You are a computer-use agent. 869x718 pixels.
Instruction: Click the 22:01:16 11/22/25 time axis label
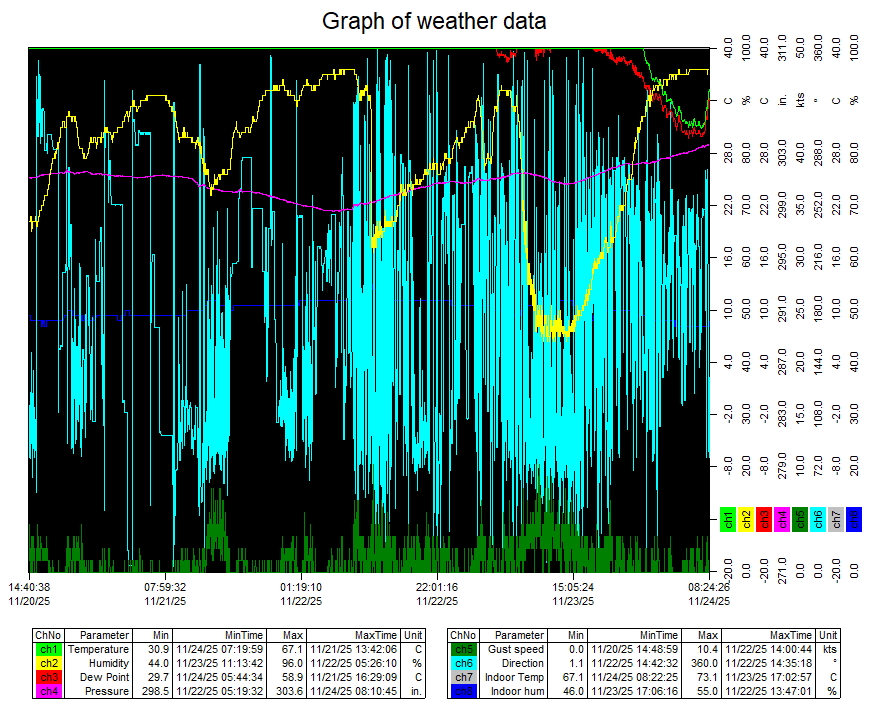437,594
